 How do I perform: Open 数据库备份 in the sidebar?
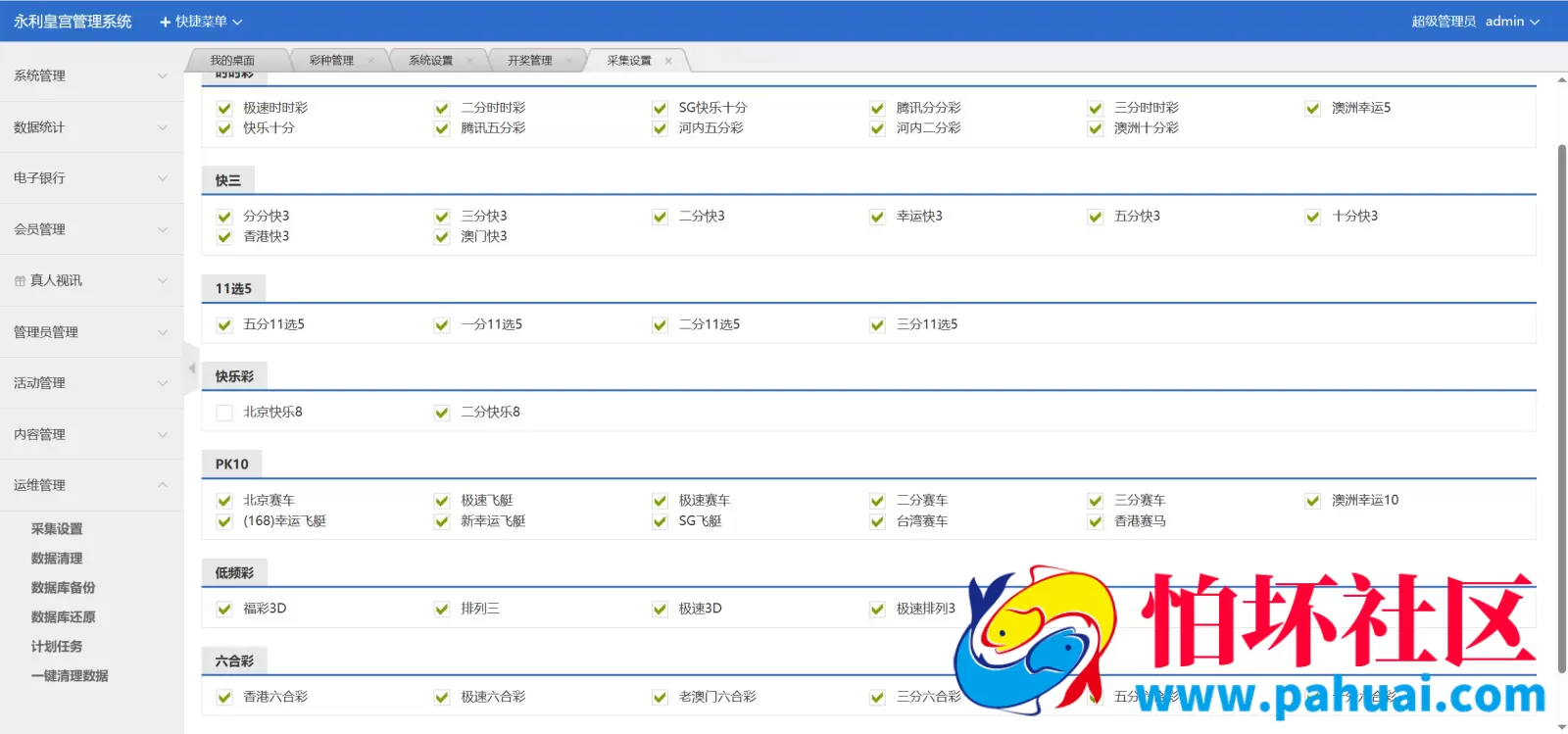click(64, 588)
